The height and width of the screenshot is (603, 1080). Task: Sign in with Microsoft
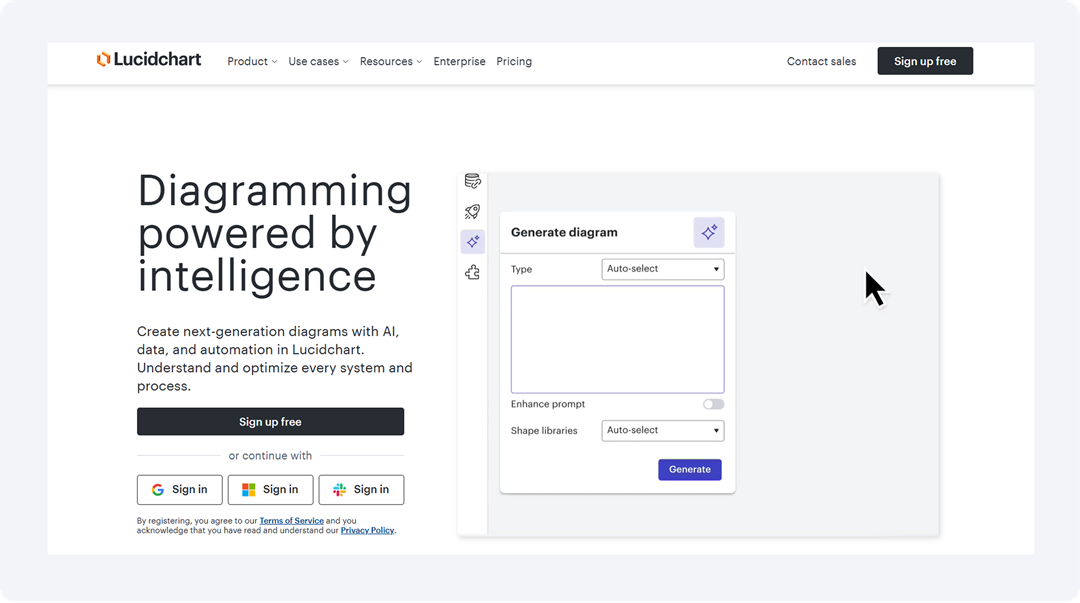pos(271,490)
